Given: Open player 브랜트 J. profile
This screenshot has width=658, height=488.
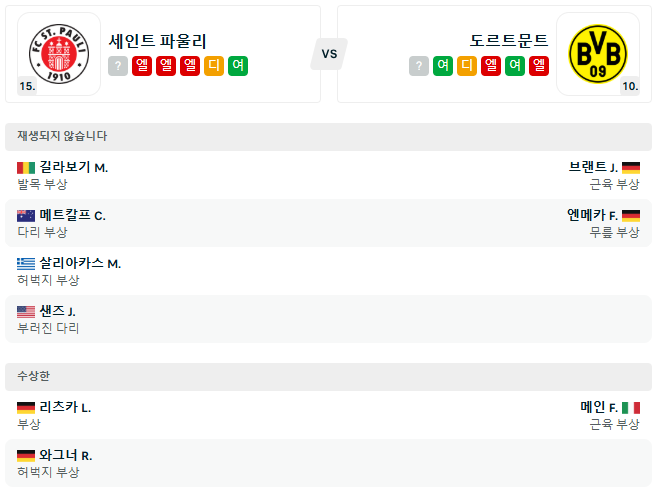Looking at the screenshot, I should [593, 167].
